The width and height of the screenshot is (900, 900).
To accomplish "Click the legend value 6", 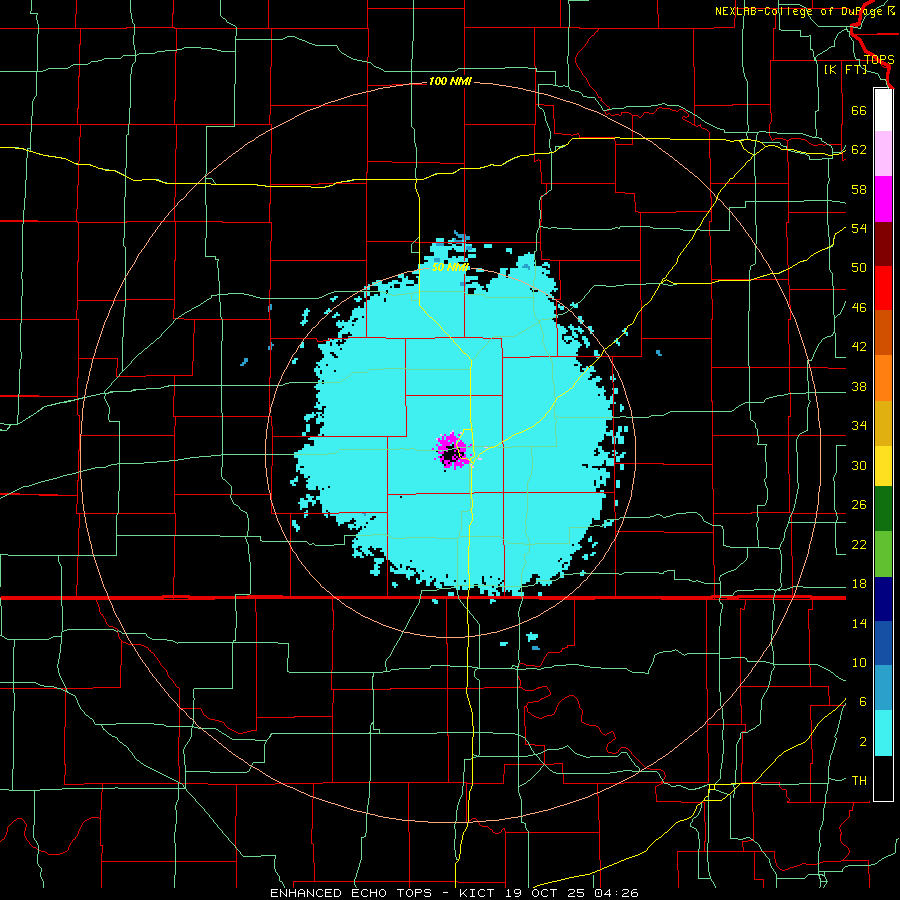I will pos(863,702).
